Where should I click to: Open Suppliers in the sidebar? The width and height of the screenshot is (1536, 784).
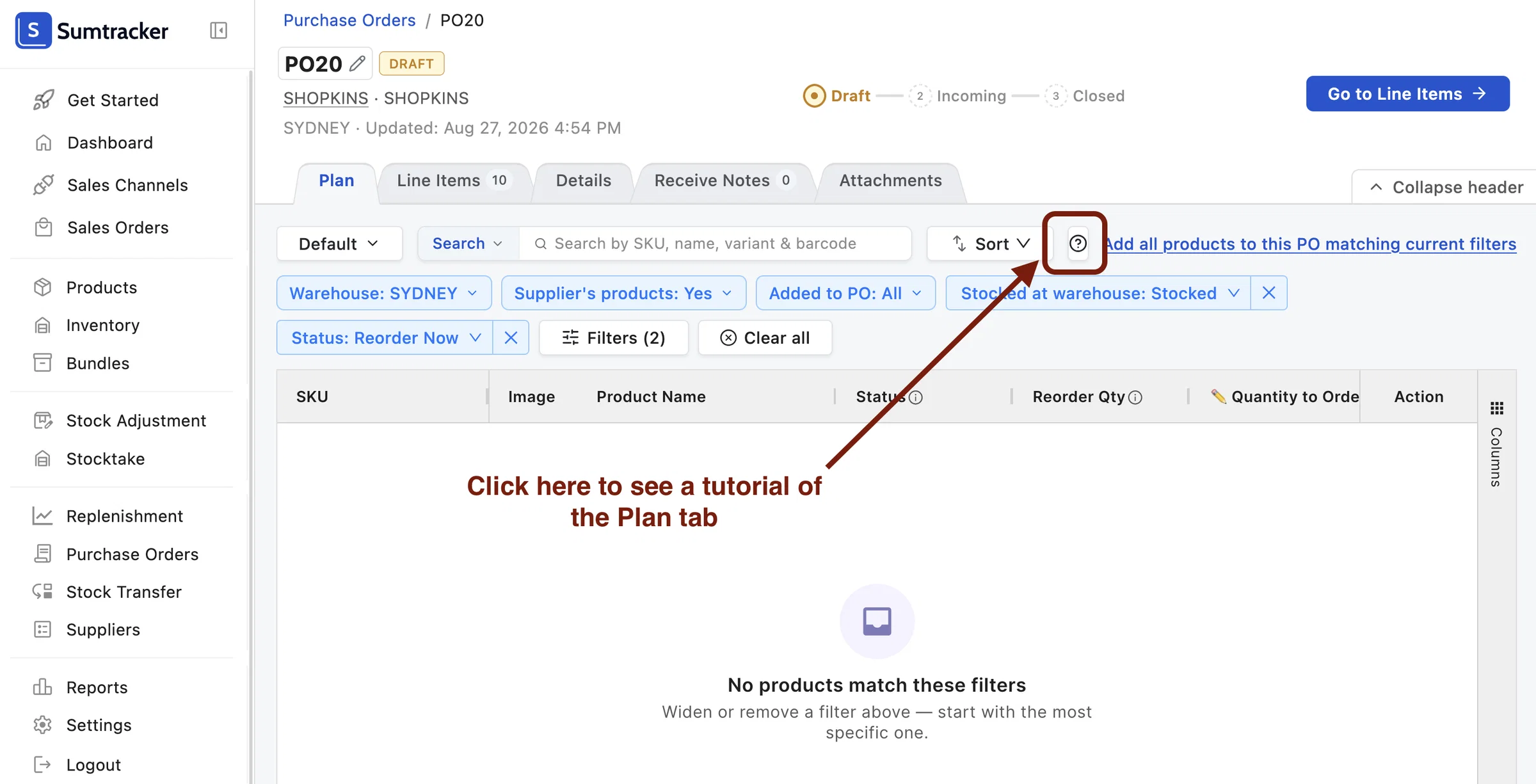tap(103, 630)
